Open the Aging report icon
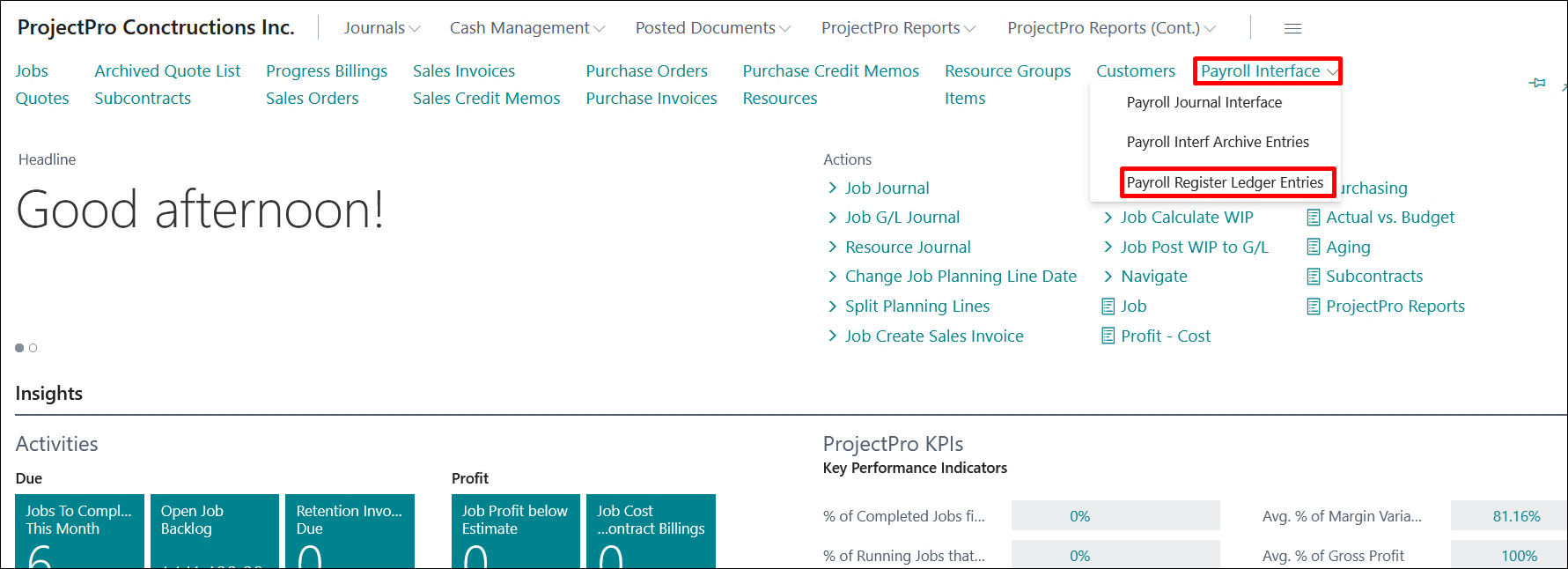Viewport: 1568px width, 569px height. point(1313,248)
